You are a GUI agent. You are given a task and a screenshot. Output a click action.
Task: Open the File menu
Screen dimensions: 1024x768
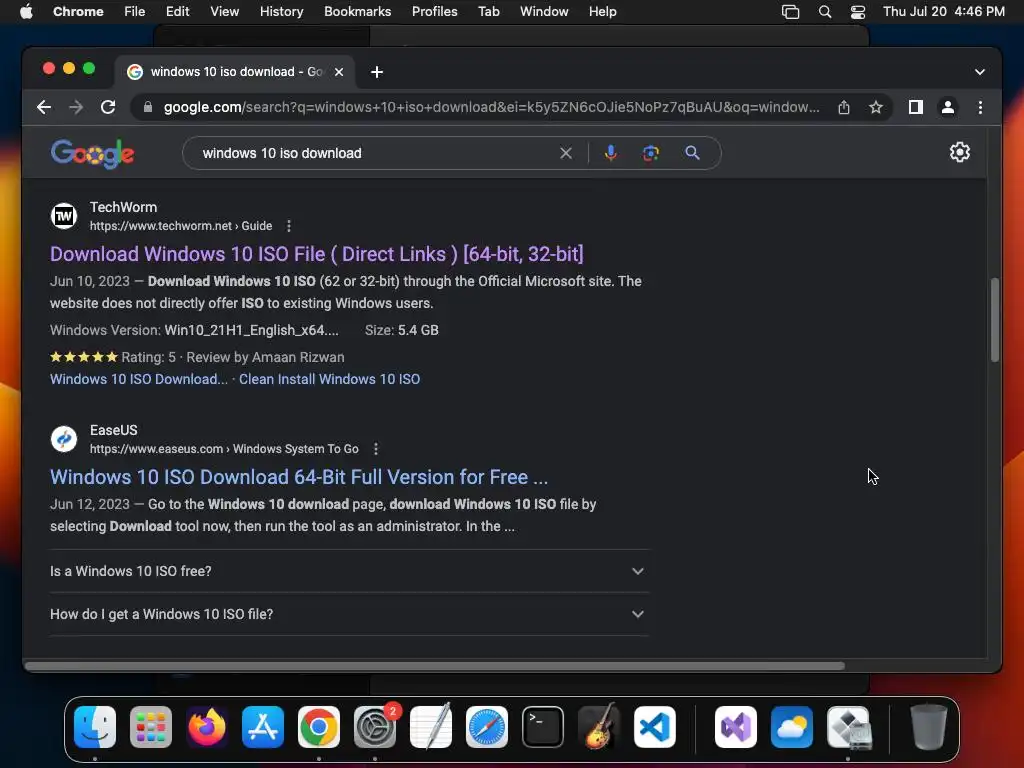135,12
